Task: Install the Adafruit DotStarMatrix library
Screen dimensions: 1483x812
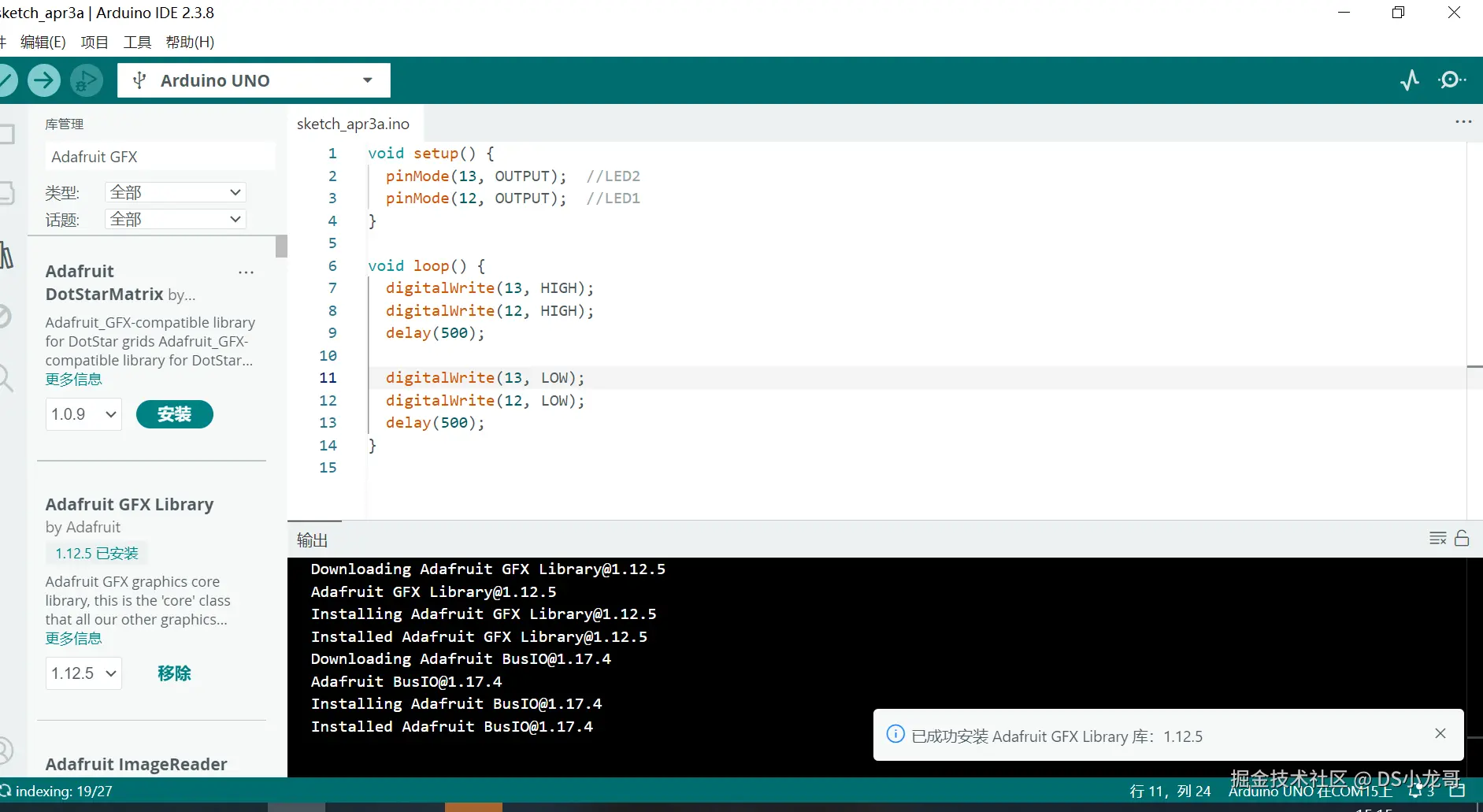Action: pos(174,414)
